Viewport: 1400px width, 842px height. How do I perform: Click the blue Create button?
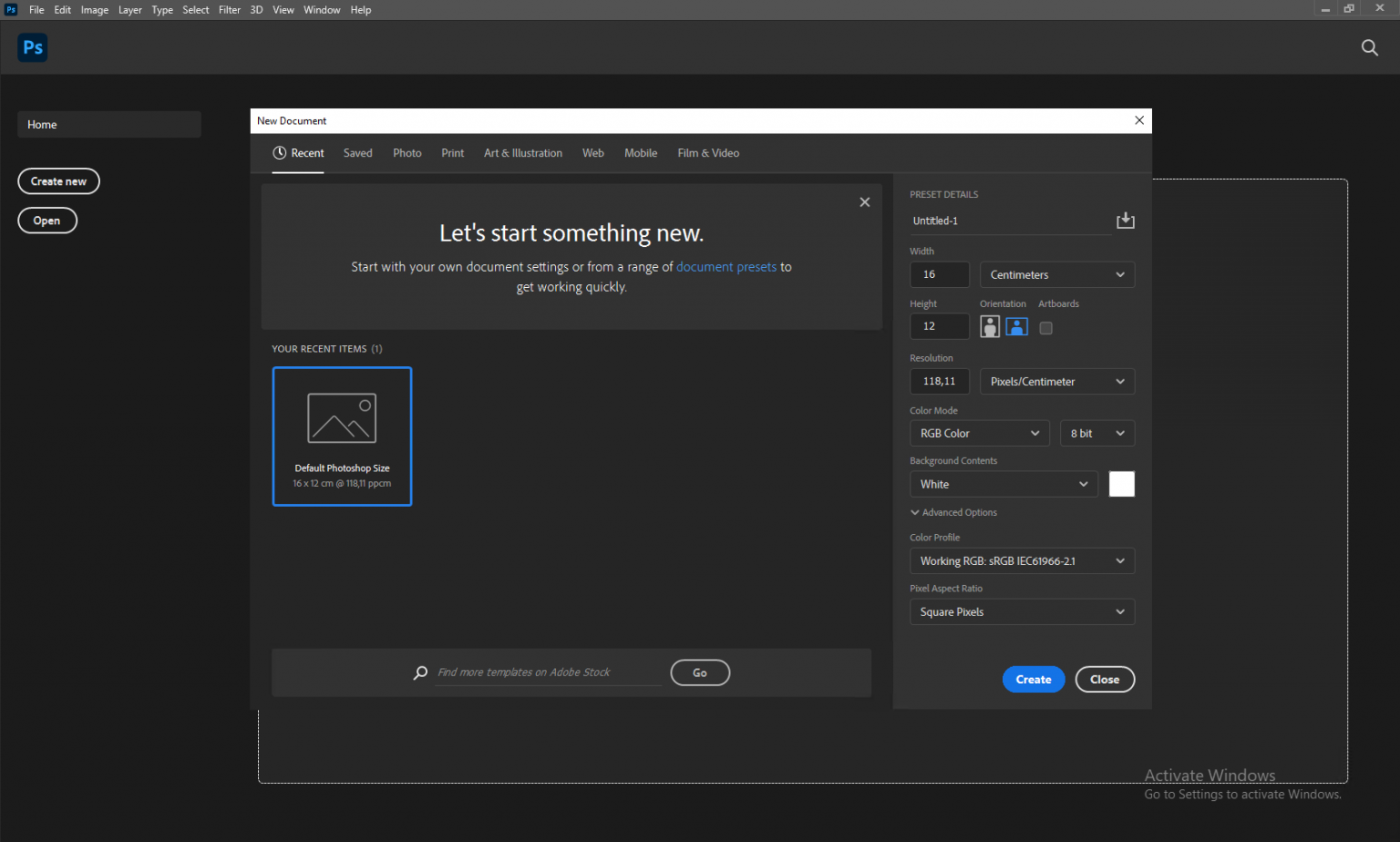(1034, 680)
